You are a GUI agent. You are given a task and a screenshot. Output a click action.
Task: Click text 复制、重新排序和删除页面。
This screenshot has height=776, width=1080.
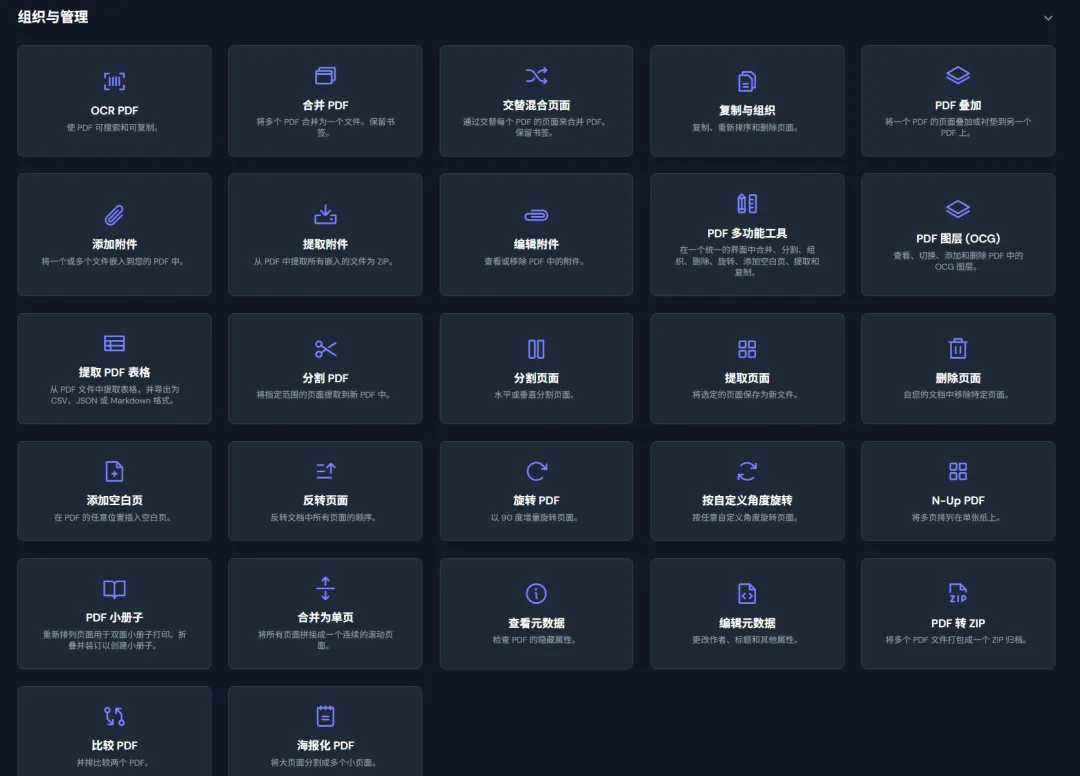pos(747,128)
